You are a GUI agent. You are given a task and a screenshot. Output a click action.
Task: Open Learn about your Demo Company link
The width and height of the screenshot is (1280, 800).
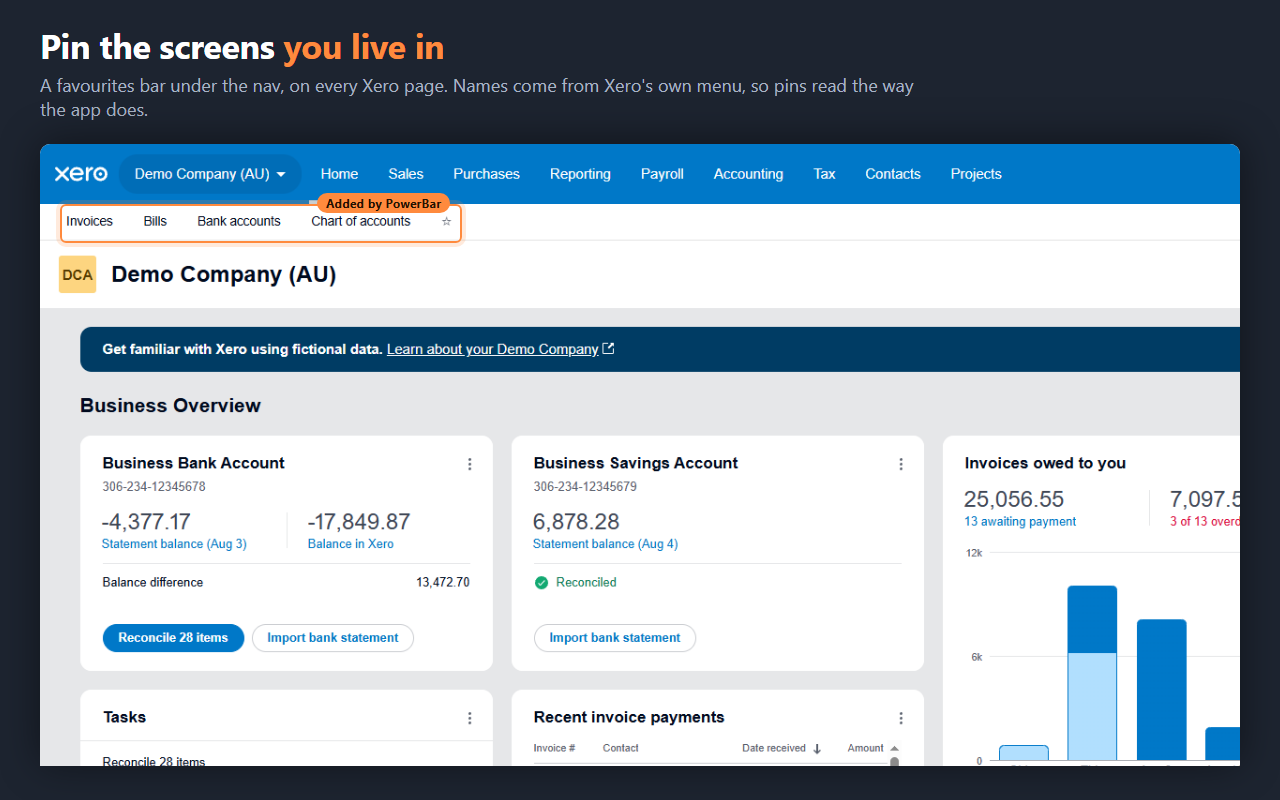coord(500,349)
